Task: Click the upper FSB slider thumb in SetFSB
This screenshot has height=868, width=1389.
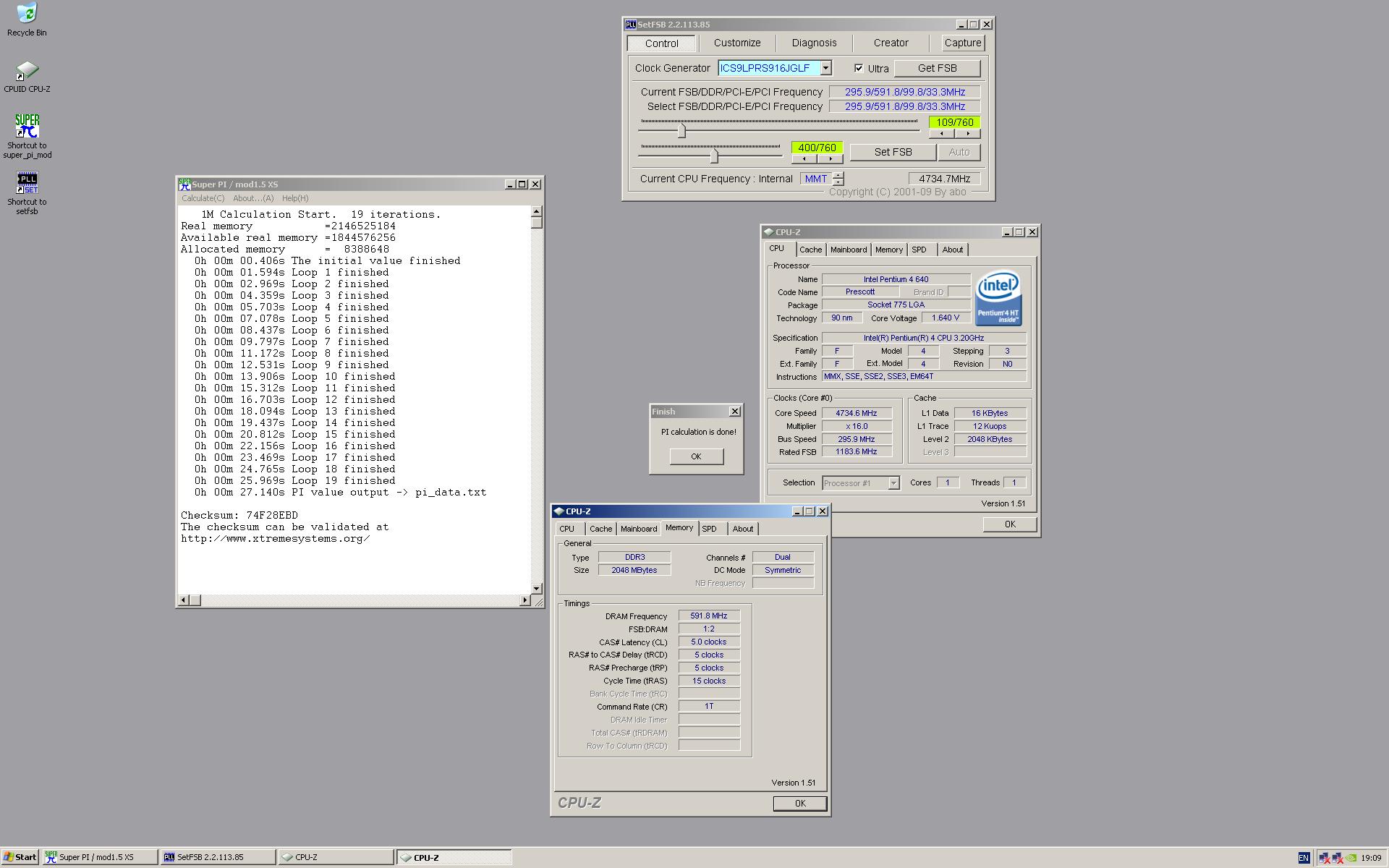Action: click(x=681, y=131)
